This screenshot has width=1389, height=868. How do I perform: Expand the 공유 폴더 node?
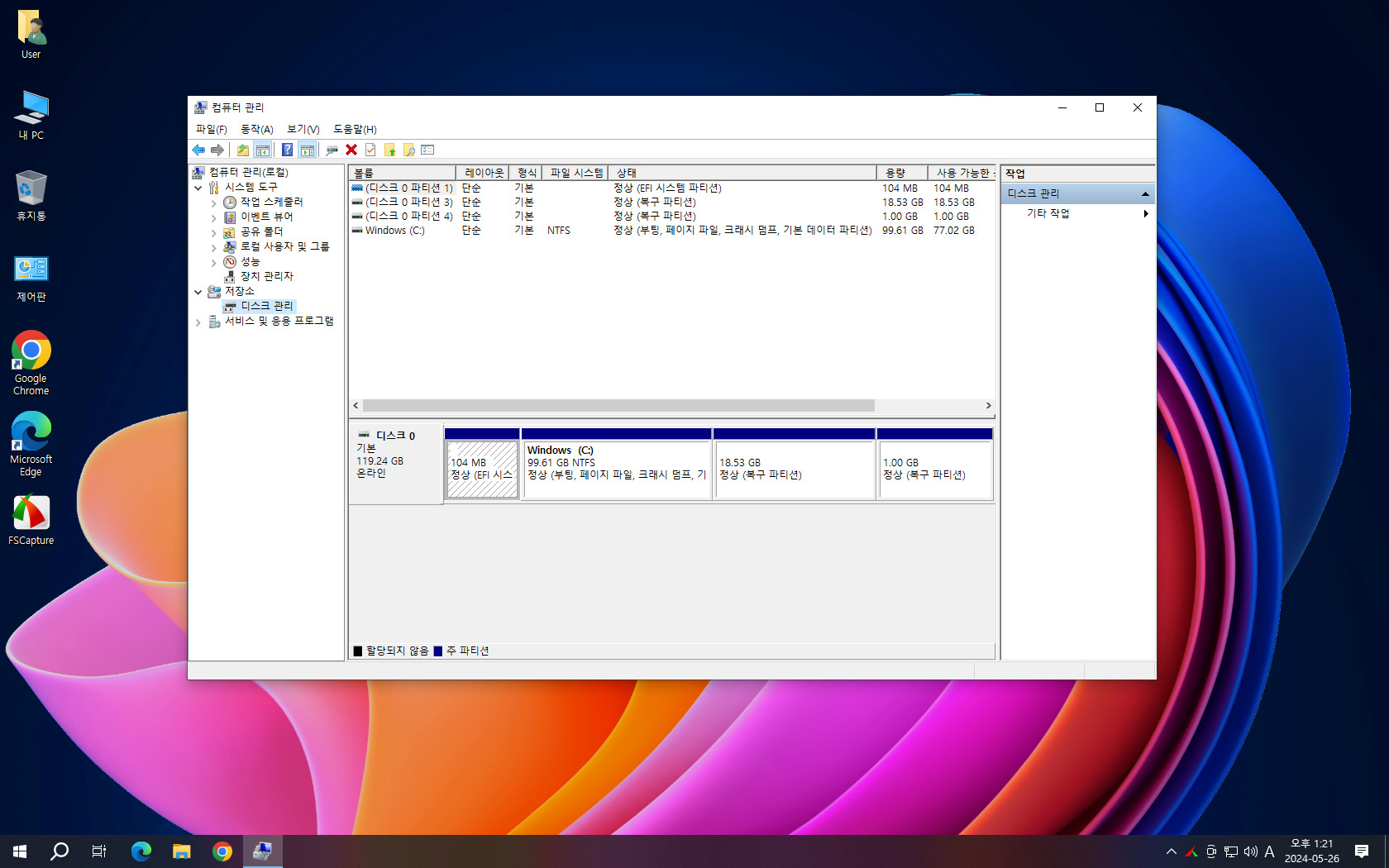click(213, 232)
